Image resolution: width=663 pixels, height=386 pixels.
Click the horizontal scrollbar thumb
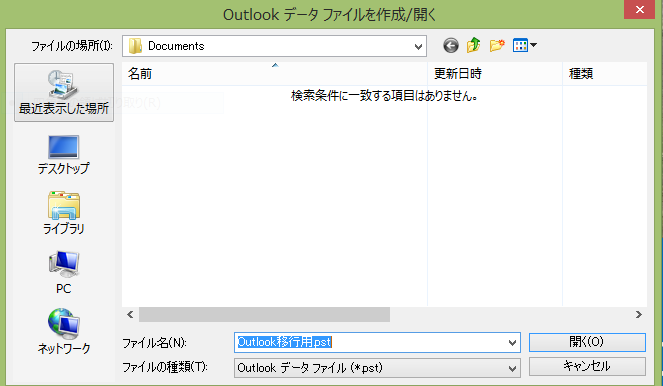tap(264, 315)
